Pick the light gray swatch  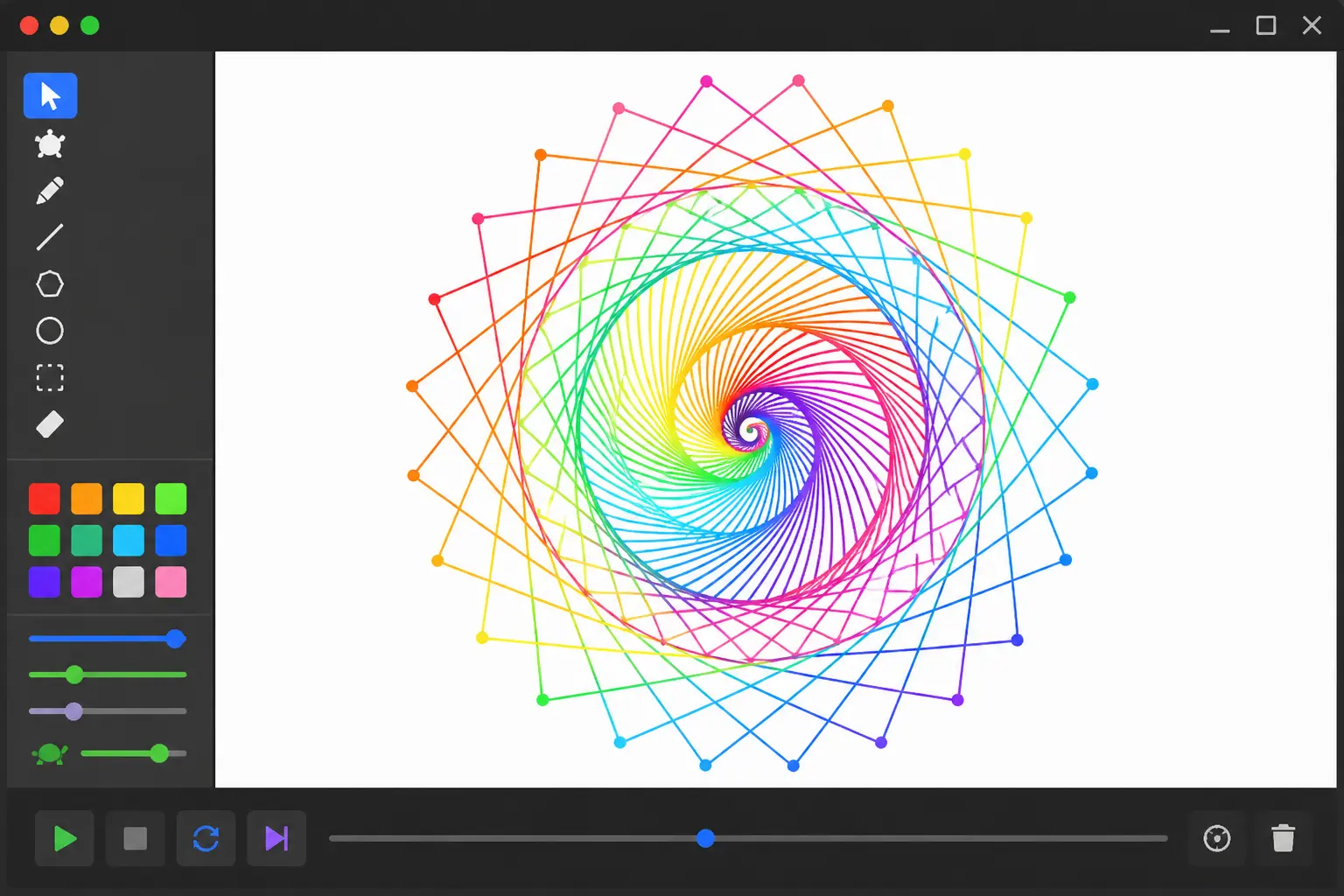pos(129,582)
